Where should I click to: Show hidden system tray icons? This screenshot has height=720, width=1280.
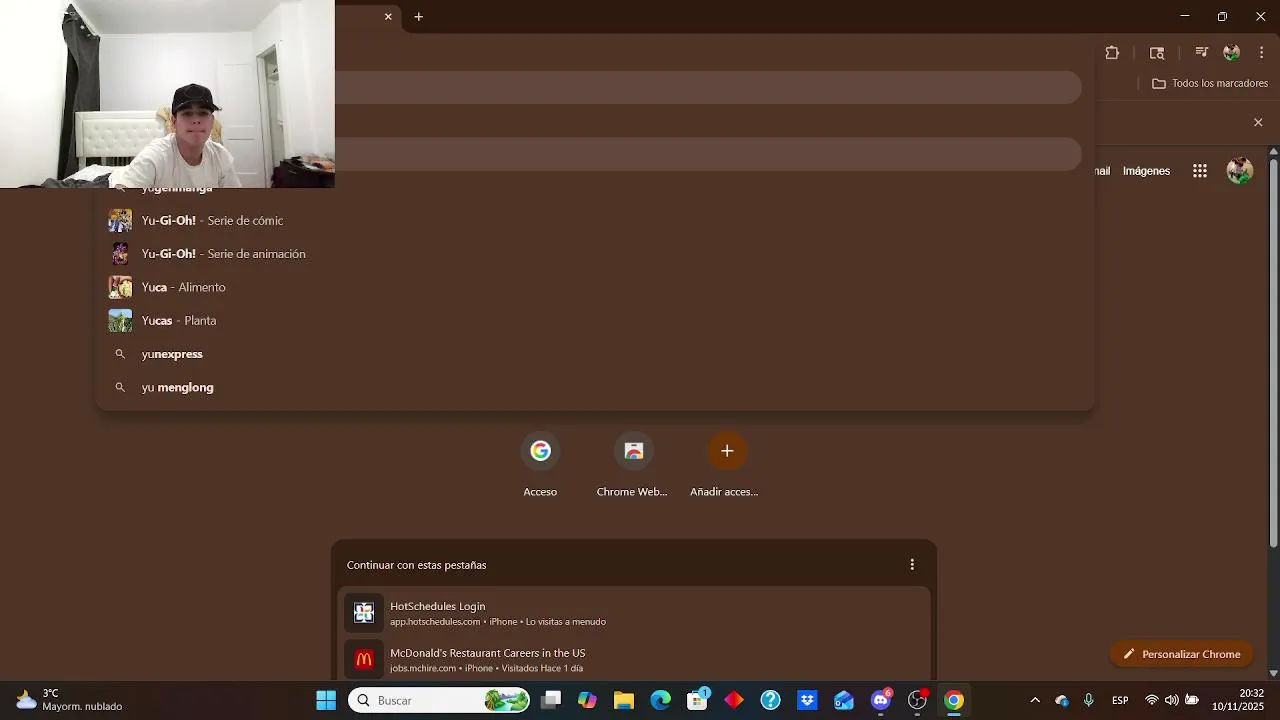click(x=1035, y=700)
